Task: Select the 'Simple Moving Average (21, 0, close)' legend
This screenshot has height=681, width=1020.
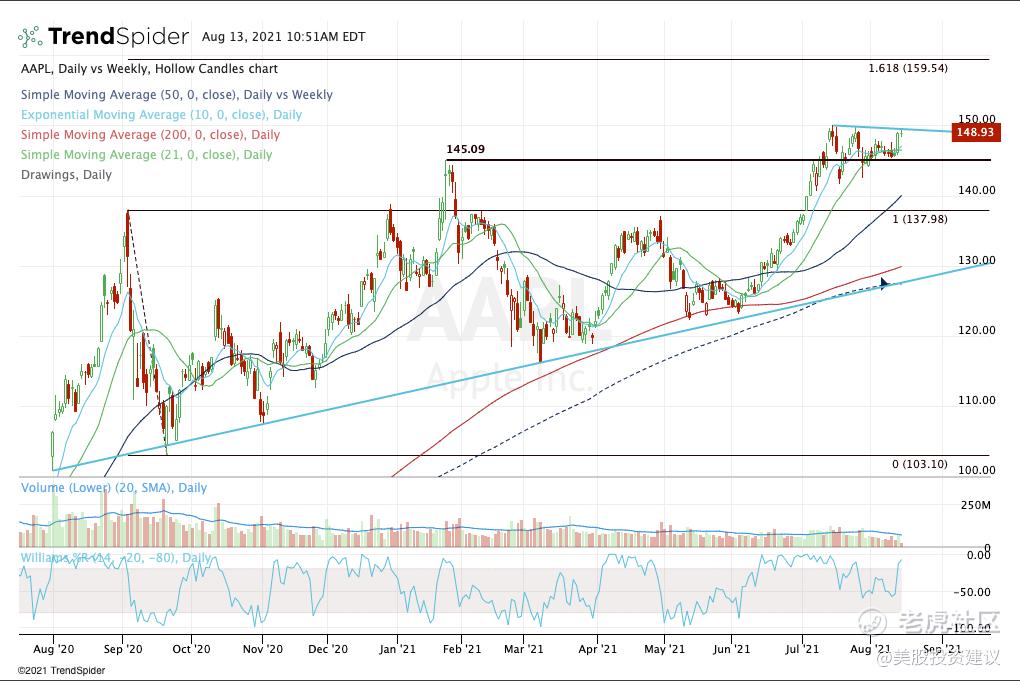Action: click(x=146, y=155)
